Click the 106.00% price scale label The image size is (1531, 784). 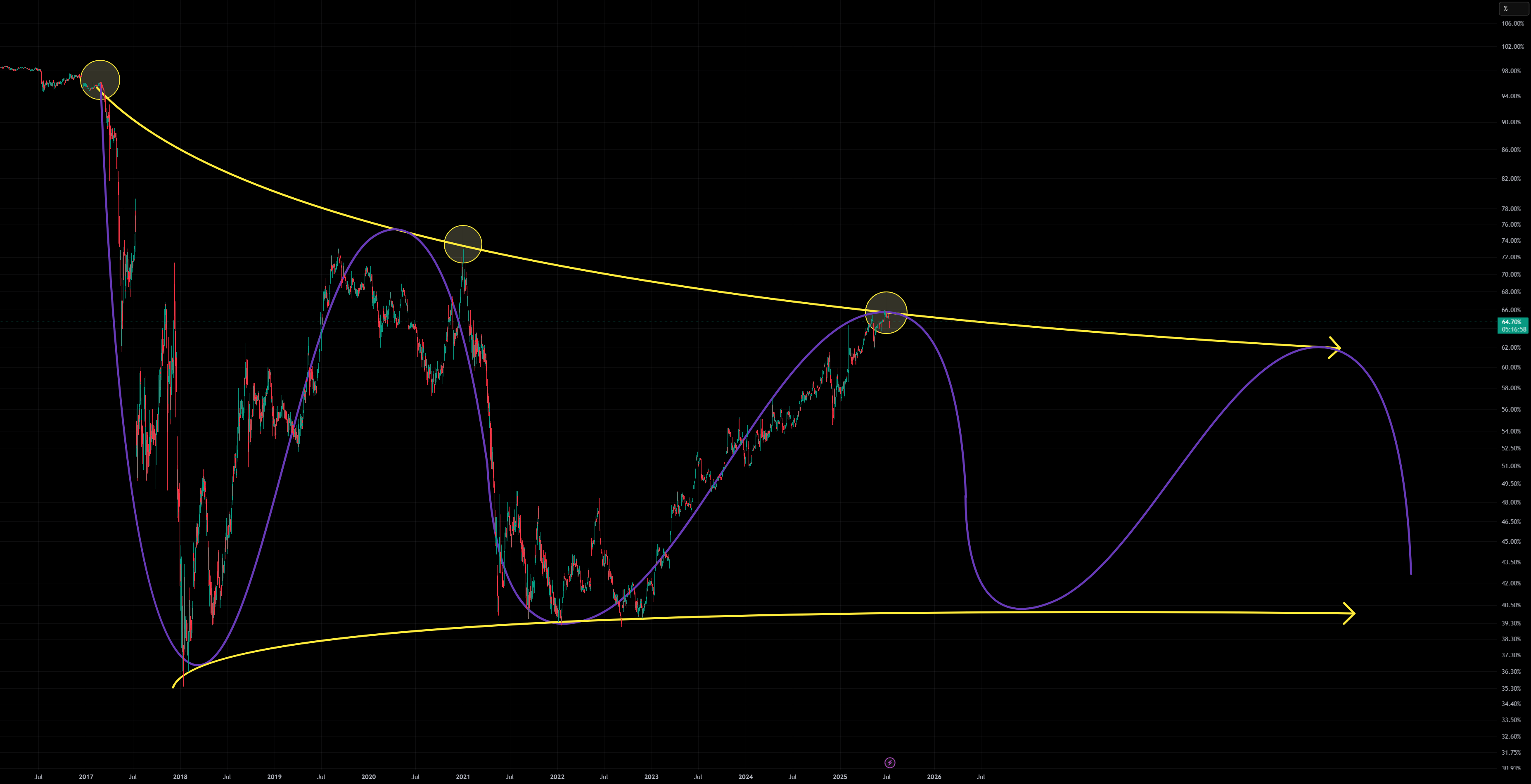coord(1512,24)
